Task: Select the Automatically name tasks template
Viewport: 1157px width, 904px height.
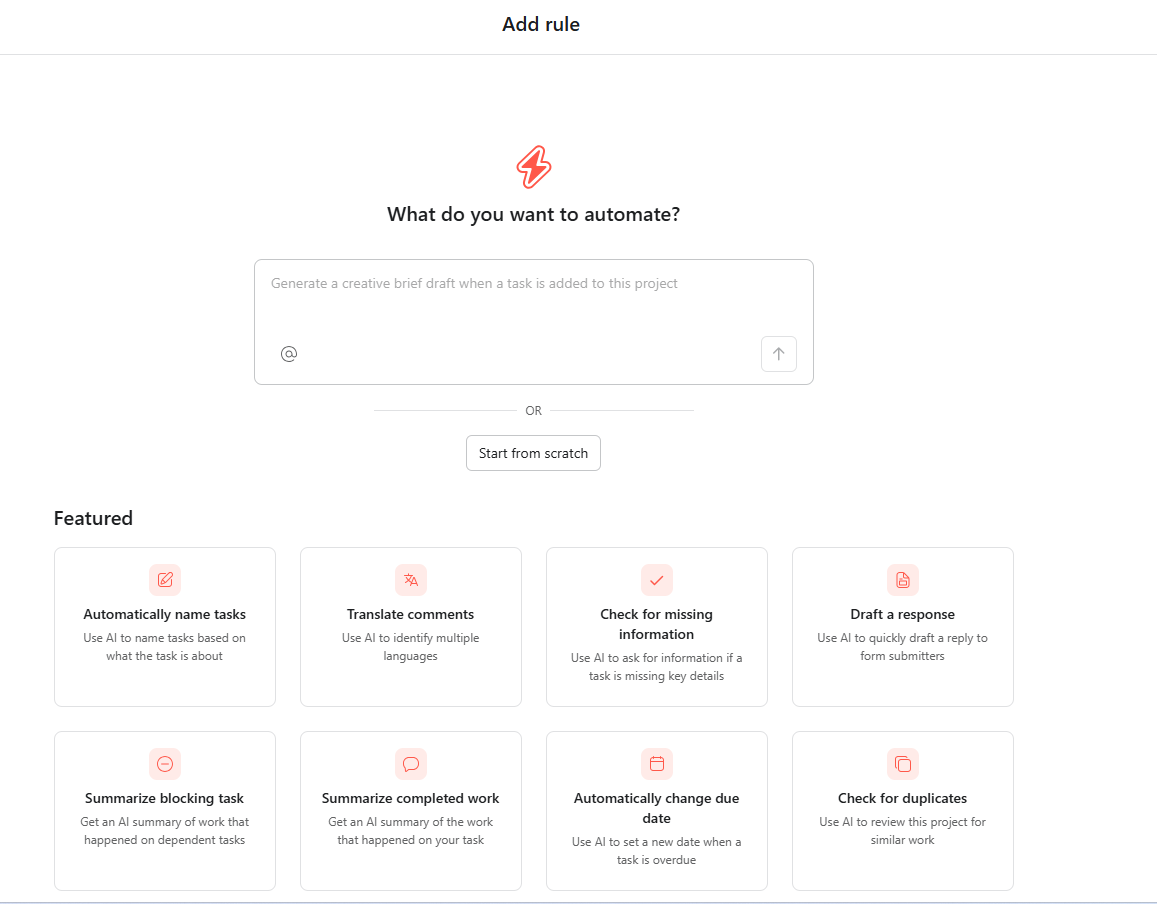Action: [164, 627]
